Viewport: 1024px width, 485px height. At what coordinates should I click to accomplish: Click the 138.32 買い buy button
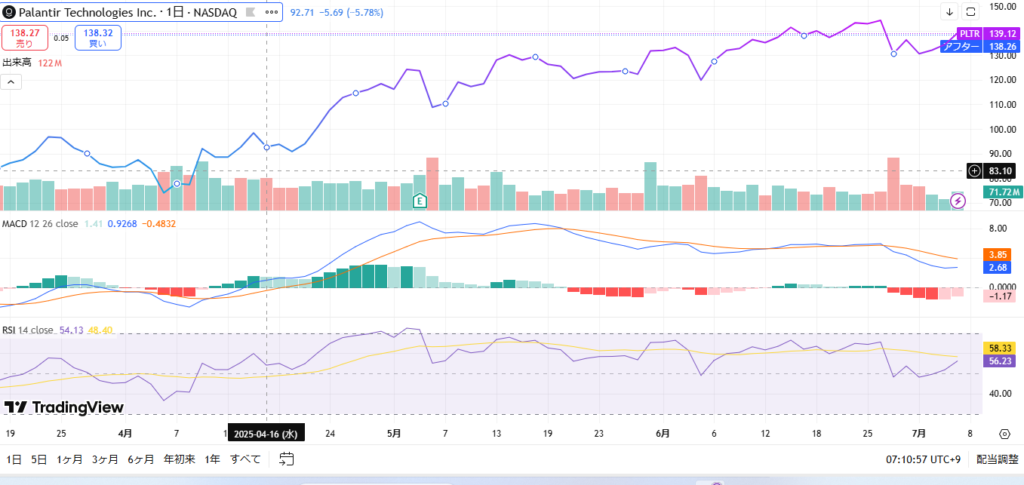98,38
